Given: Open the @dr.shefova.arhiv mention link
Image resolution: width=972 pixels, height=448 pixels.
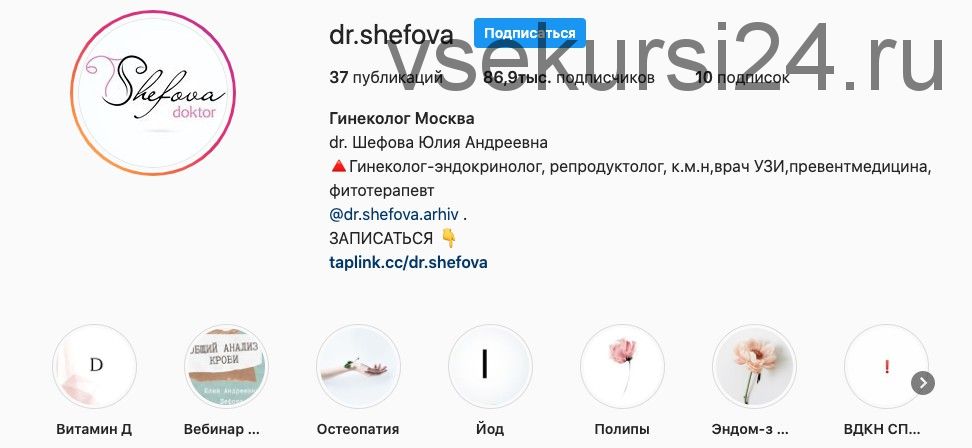Looking at the screenshot, I should (x=394, y=215).
